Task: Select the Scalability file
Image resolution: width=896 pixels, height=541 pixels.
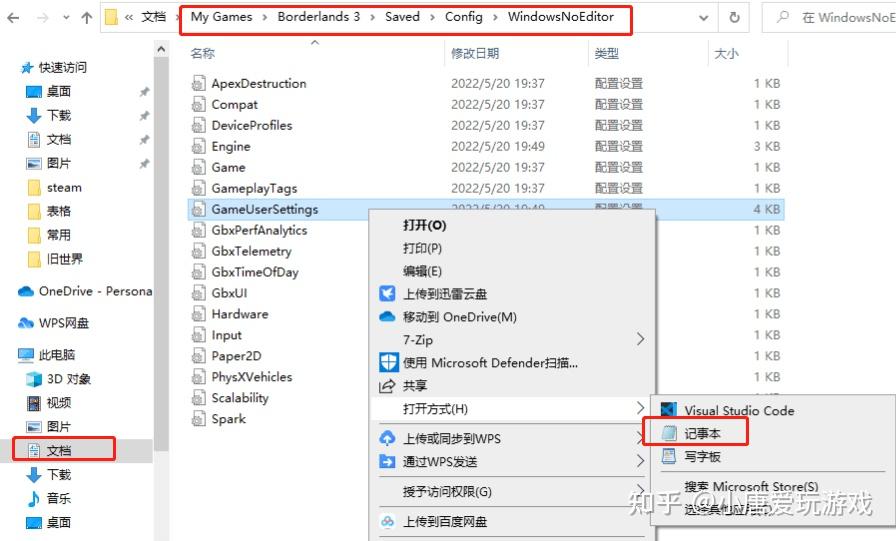Action: [x=239, y=398]
